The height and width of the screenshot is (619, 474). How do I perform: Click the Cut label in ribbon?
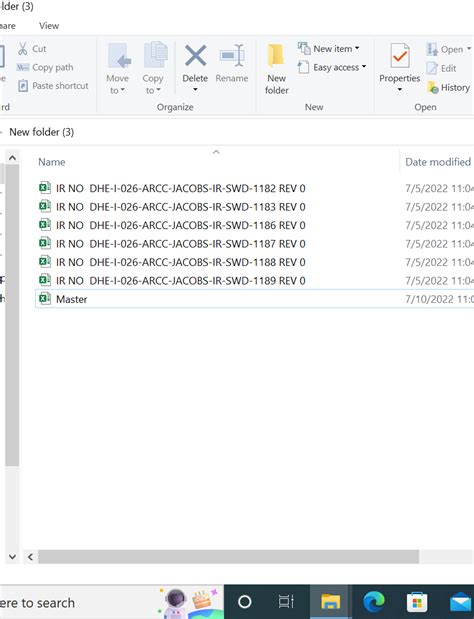click(39, 49)
